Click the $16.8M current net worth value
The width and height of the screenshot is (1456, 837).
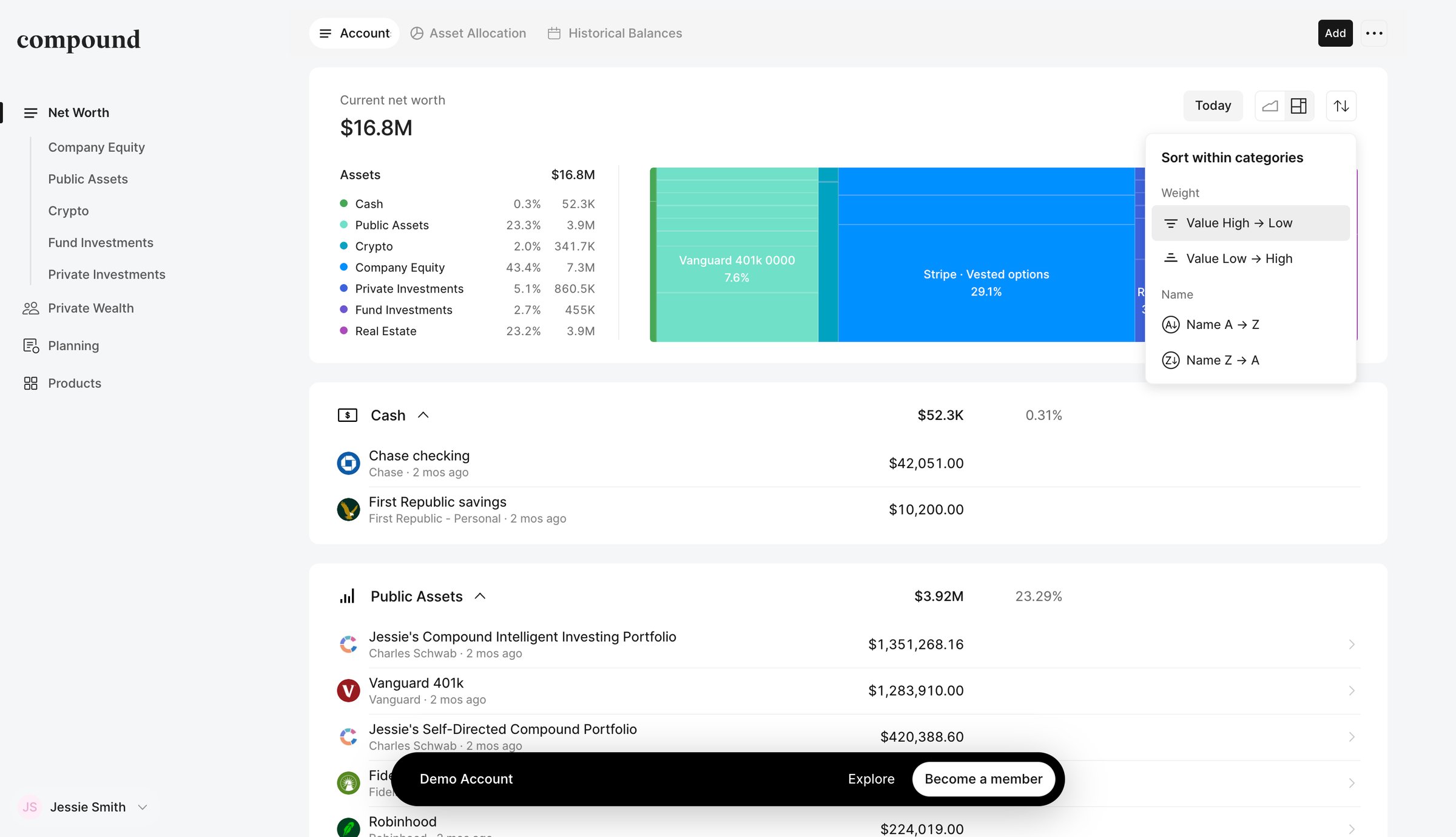(x=376, y=128)
